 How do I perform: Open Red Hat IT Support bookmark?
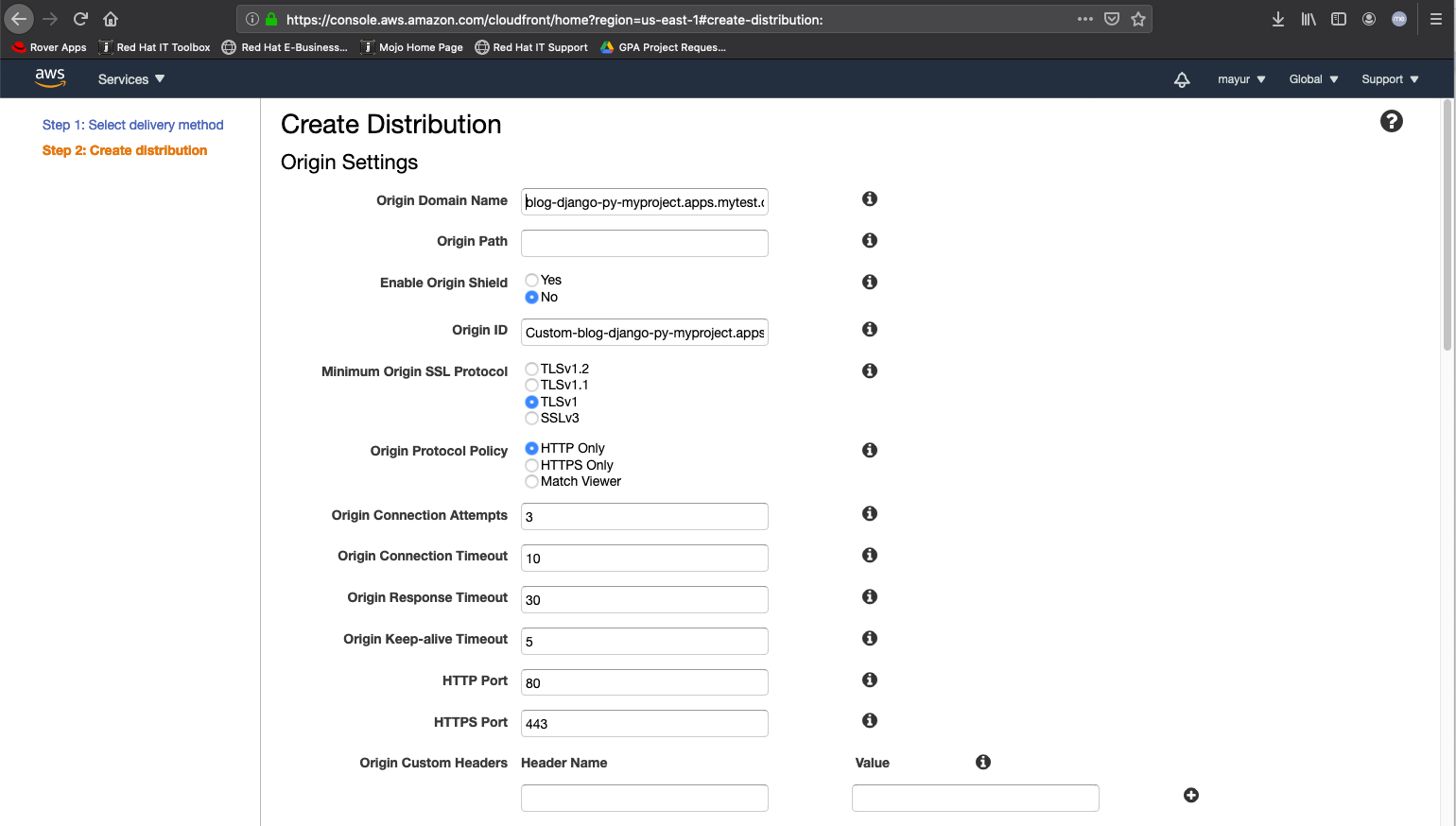click(x=531, y=47)
